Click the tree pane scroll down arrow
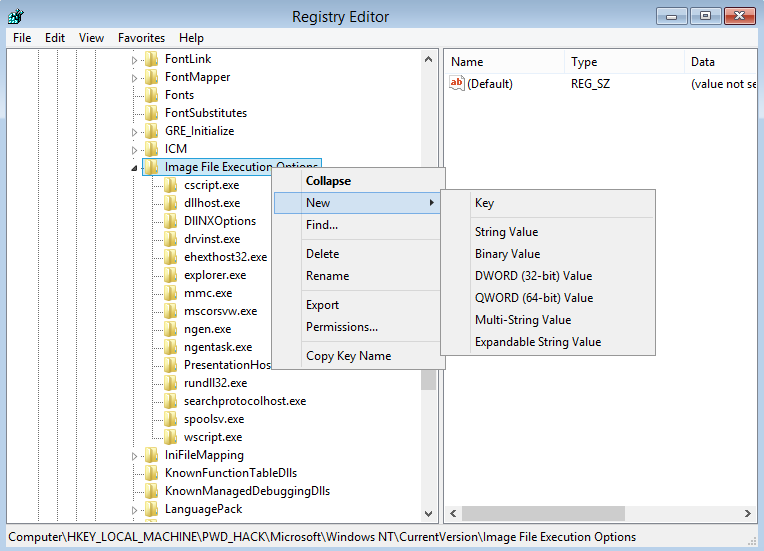764x551 pixels. click(x=428, y=513)
